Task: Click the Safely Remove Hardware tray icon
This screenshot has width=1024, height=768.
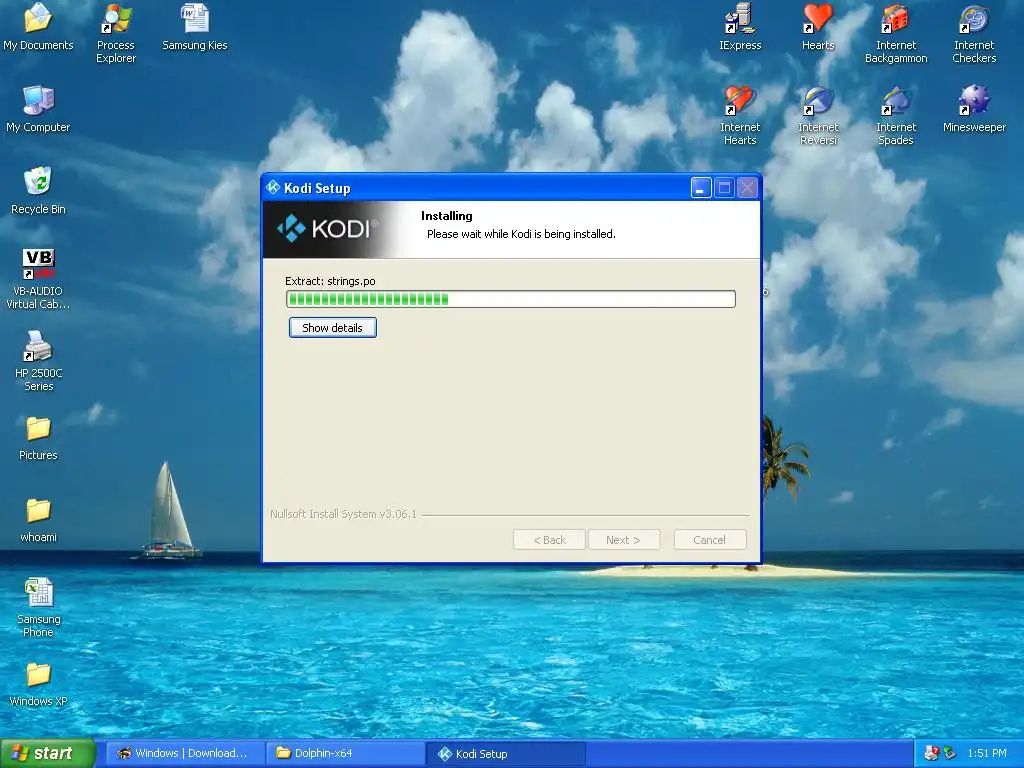Action: click(950, 753)
